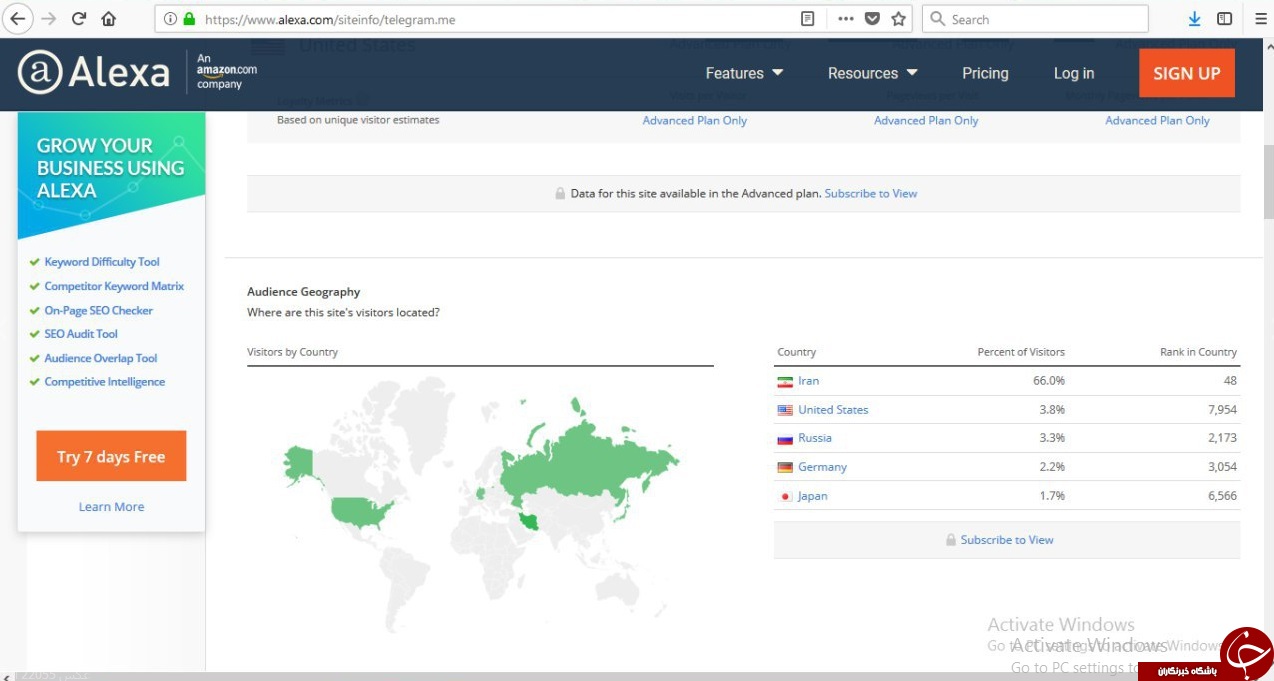Toggle the browser sidebar icon
The width and height of the screenshot is (1274, 681).
point(1224,18)
